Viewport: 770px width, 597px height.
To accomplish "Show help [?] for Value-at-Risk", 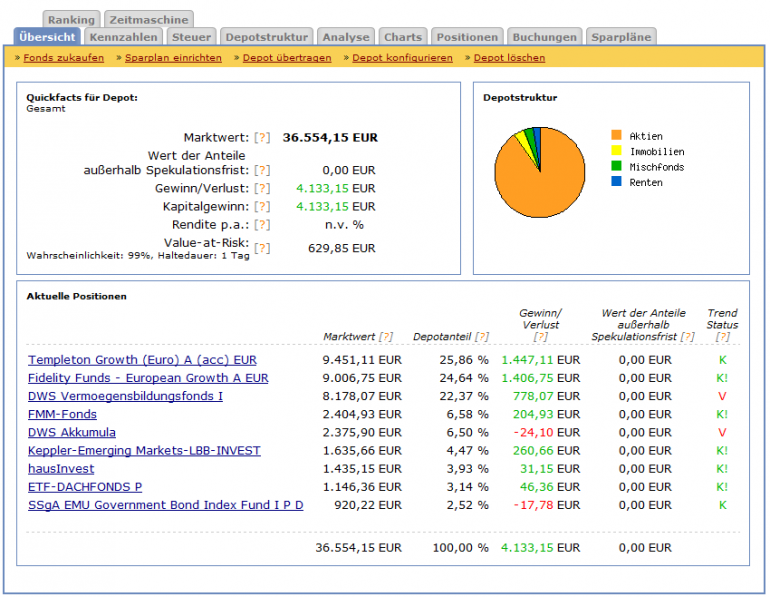I will click(x=262, y=248).
